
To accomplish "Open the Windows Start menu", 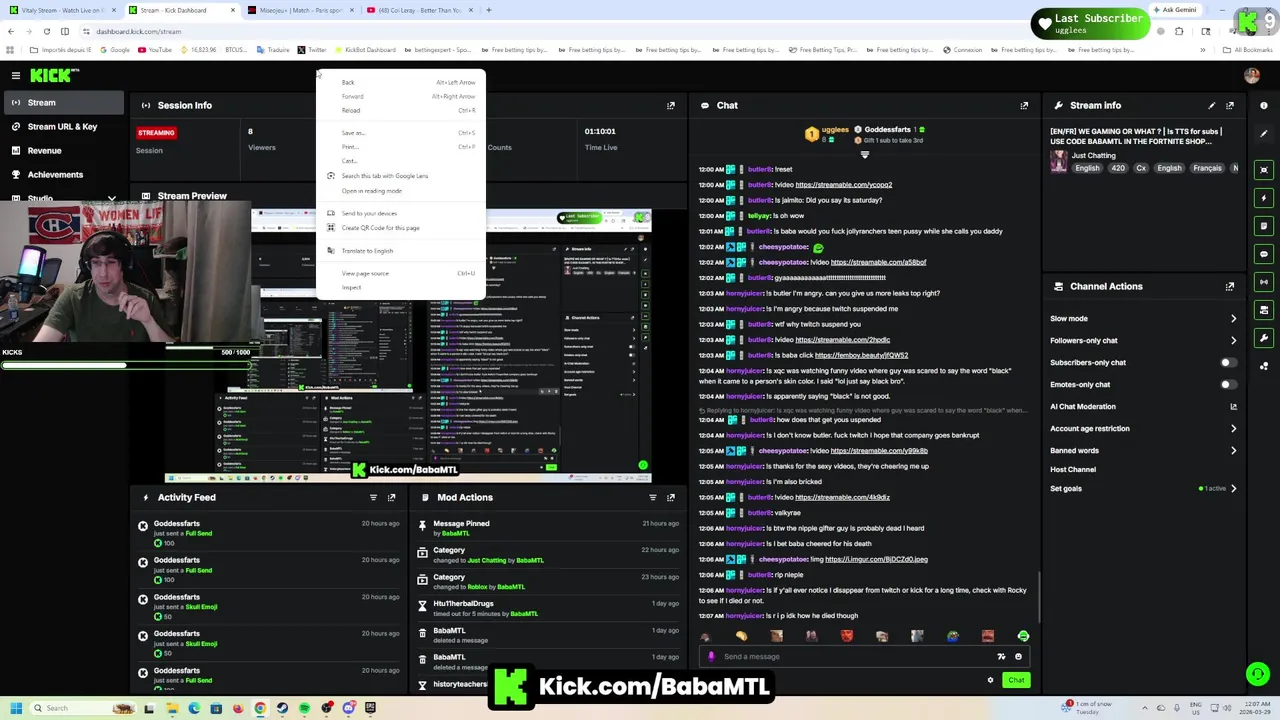I will click(x=15, y=709).
